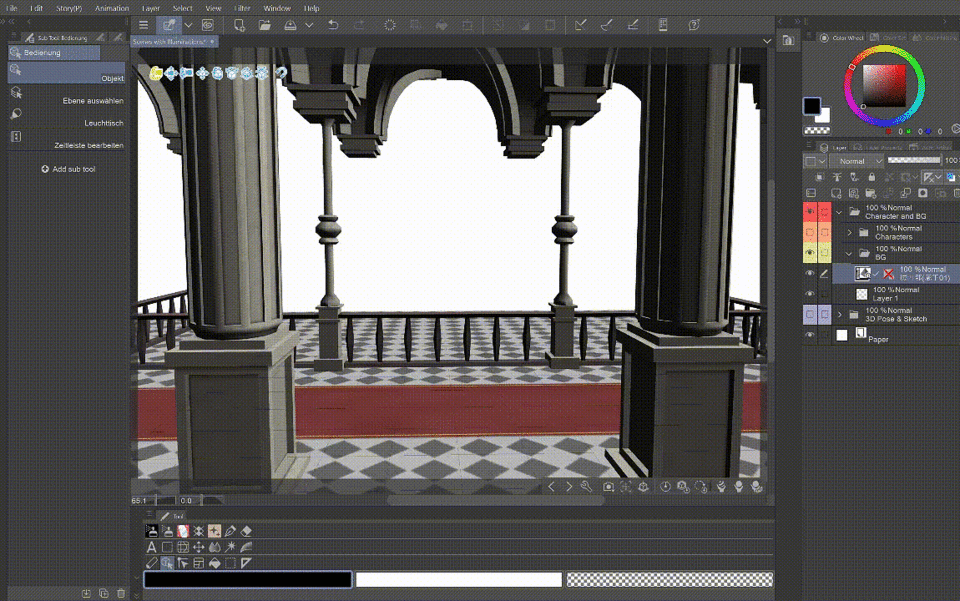
Task: Select the Leuchttisch sub tool
Action: click(x=67, y=118)
